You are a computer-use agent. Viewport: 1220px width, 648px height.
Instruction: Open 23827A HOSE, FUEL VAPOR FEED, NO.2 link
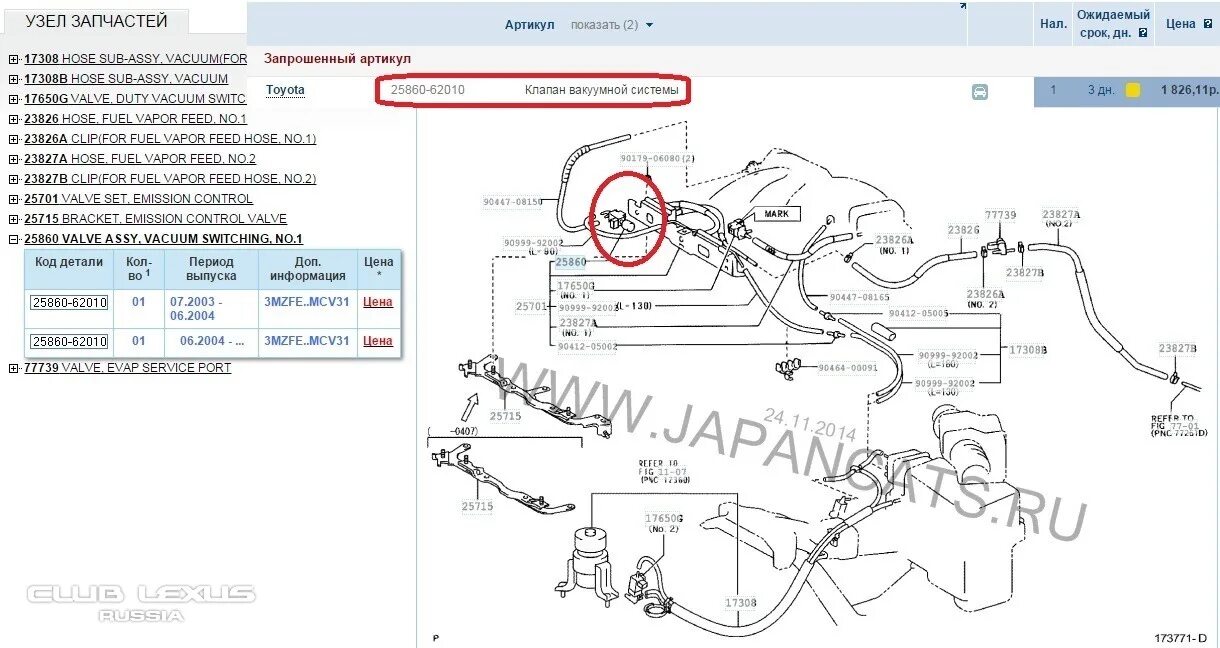[x=140, y=159]
